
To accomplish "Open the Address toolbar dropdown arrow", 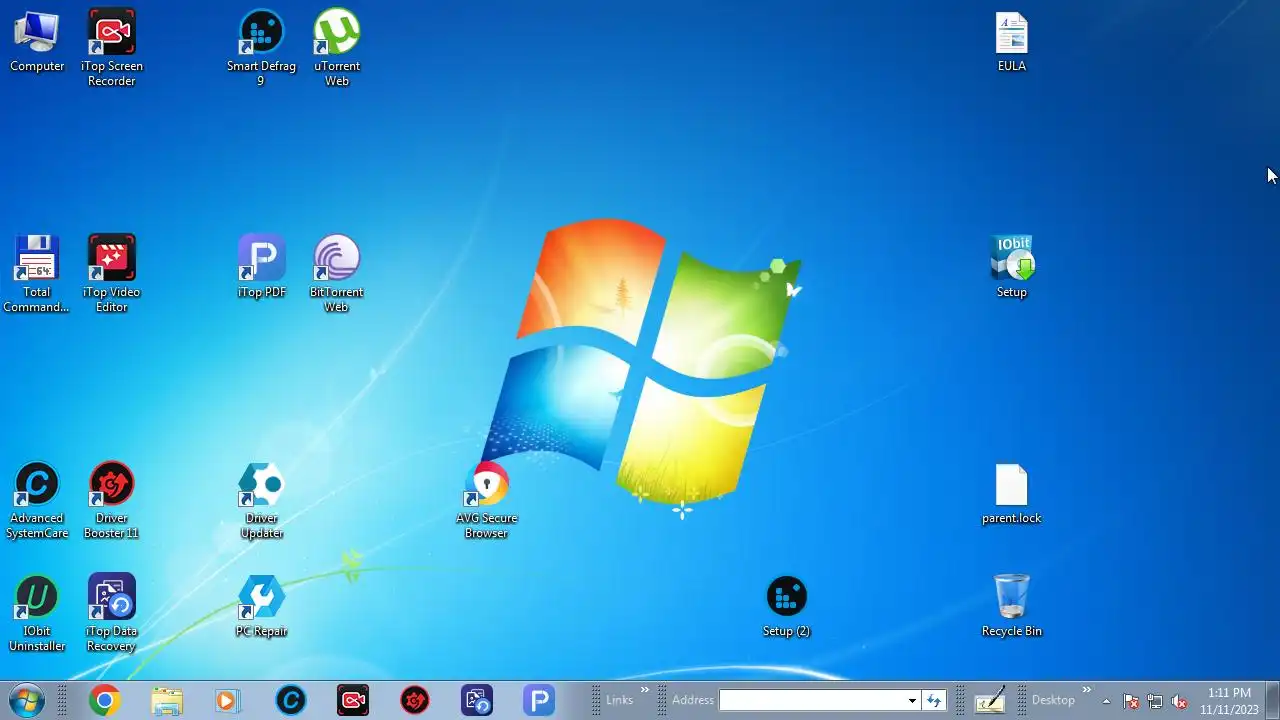I will click(912, 700).
